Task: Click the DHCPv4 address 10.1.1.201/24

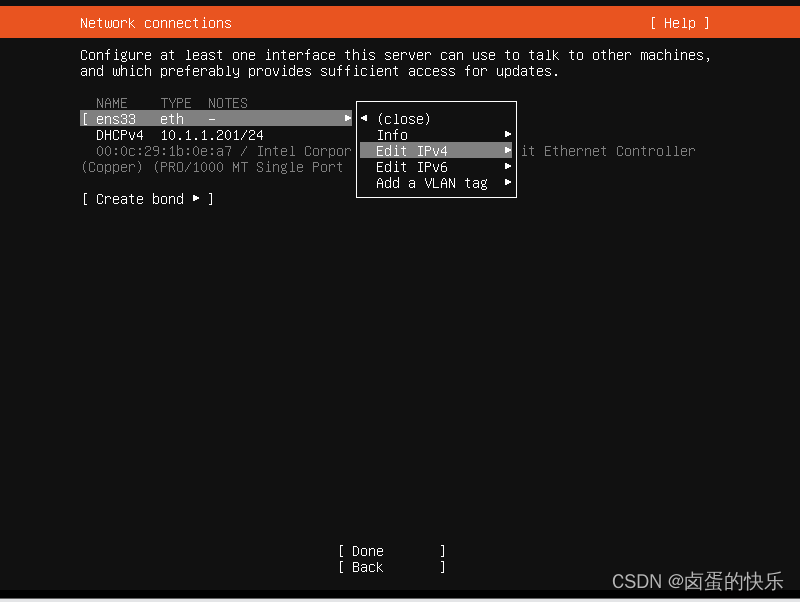Action: tap(212, 135)
